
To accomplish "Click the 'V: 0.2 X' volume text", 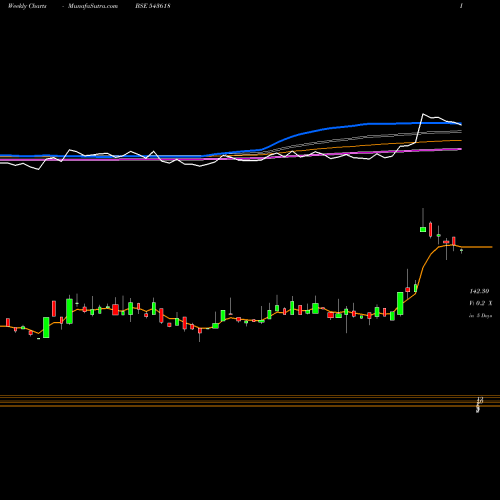I will pos(481,303).
